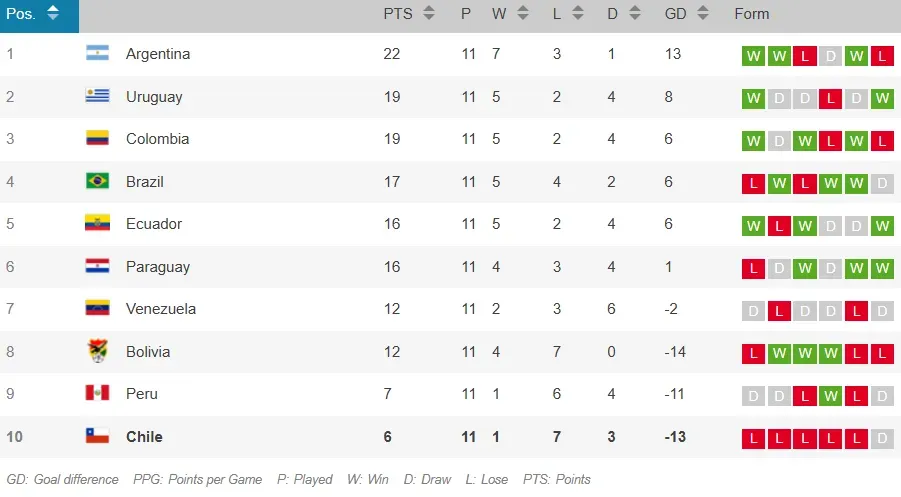Open the Colombia team link
This screenshot has height=497, width=901.
tap(157, 139)
